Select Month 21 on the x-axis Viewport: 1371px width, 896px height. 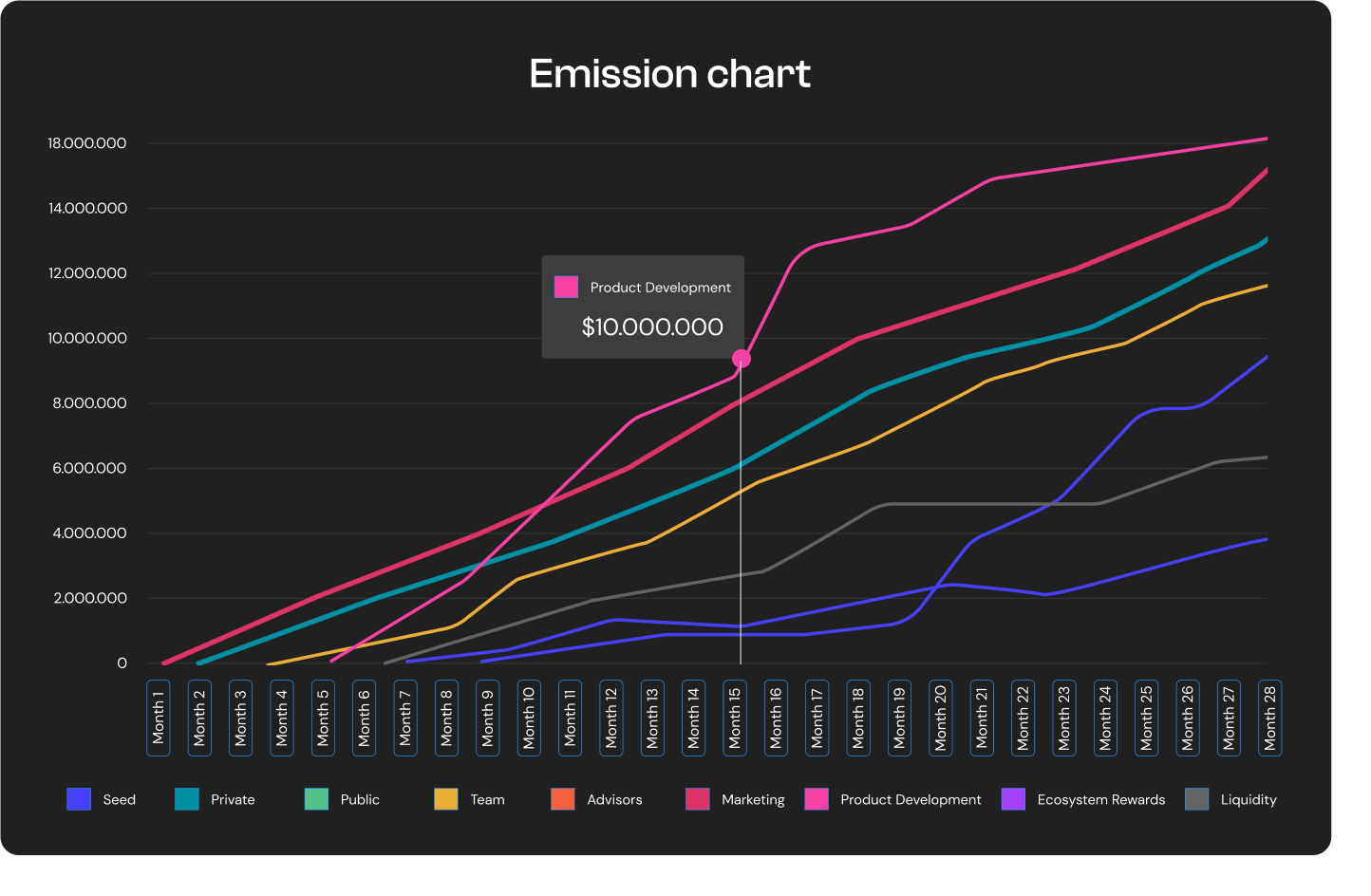tap(982, 719)
